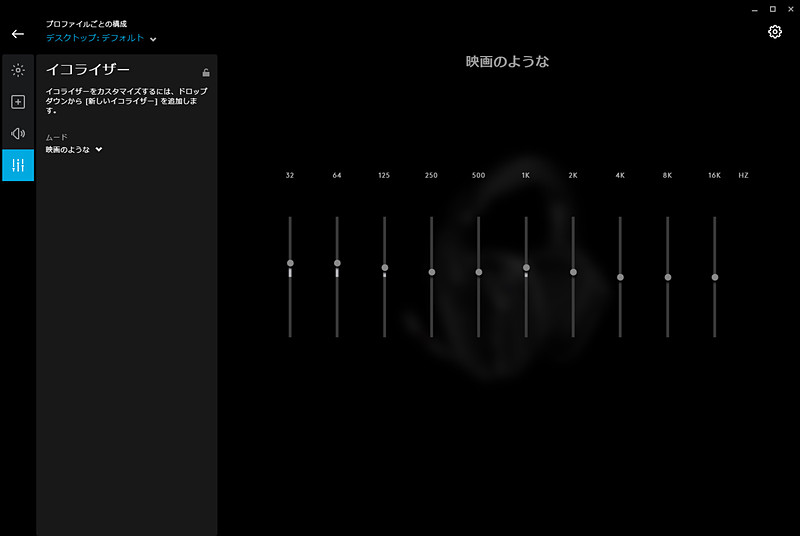Click the 500 Hz slider handle

(x=479, y=272)
